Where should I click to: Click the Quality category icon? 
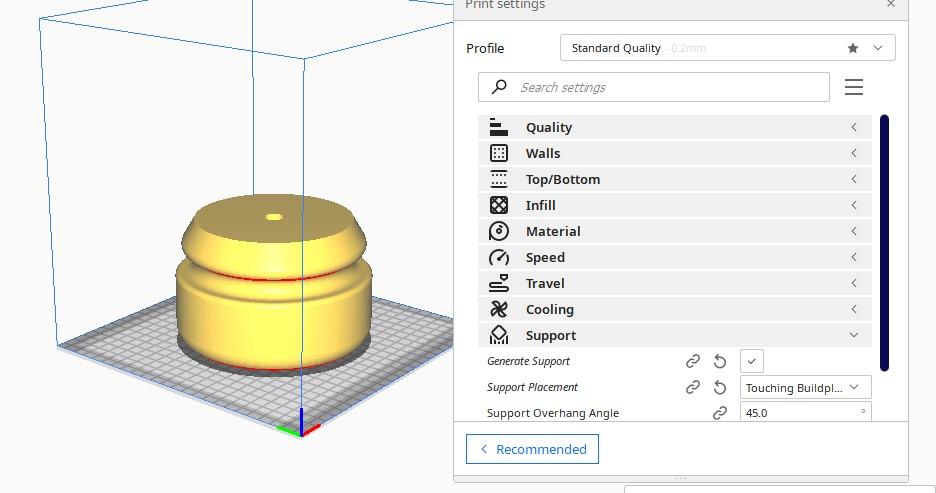click(498, 127)
